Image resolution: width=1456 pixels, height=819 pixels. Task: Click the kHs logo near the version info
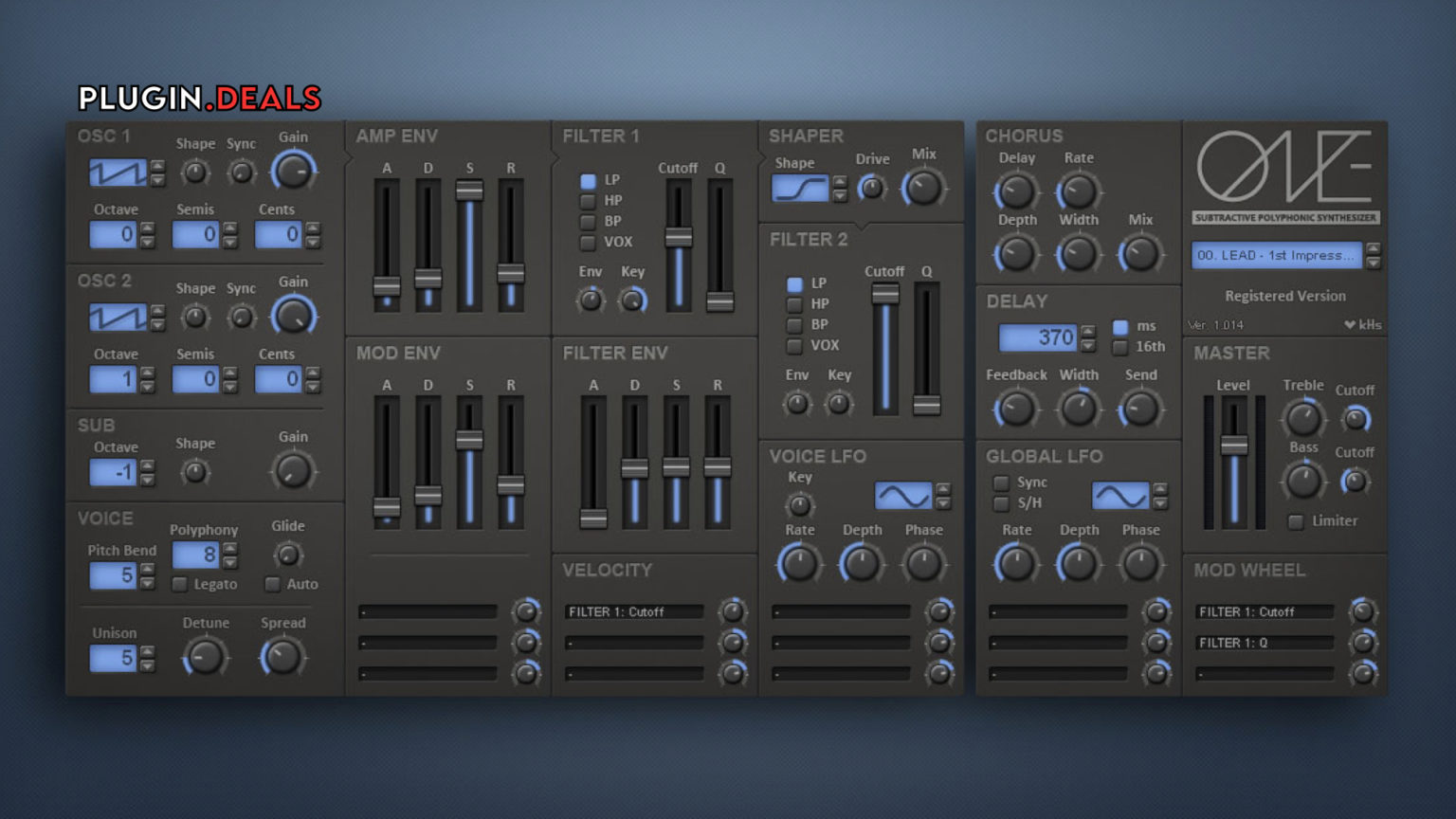[1365, 323]
